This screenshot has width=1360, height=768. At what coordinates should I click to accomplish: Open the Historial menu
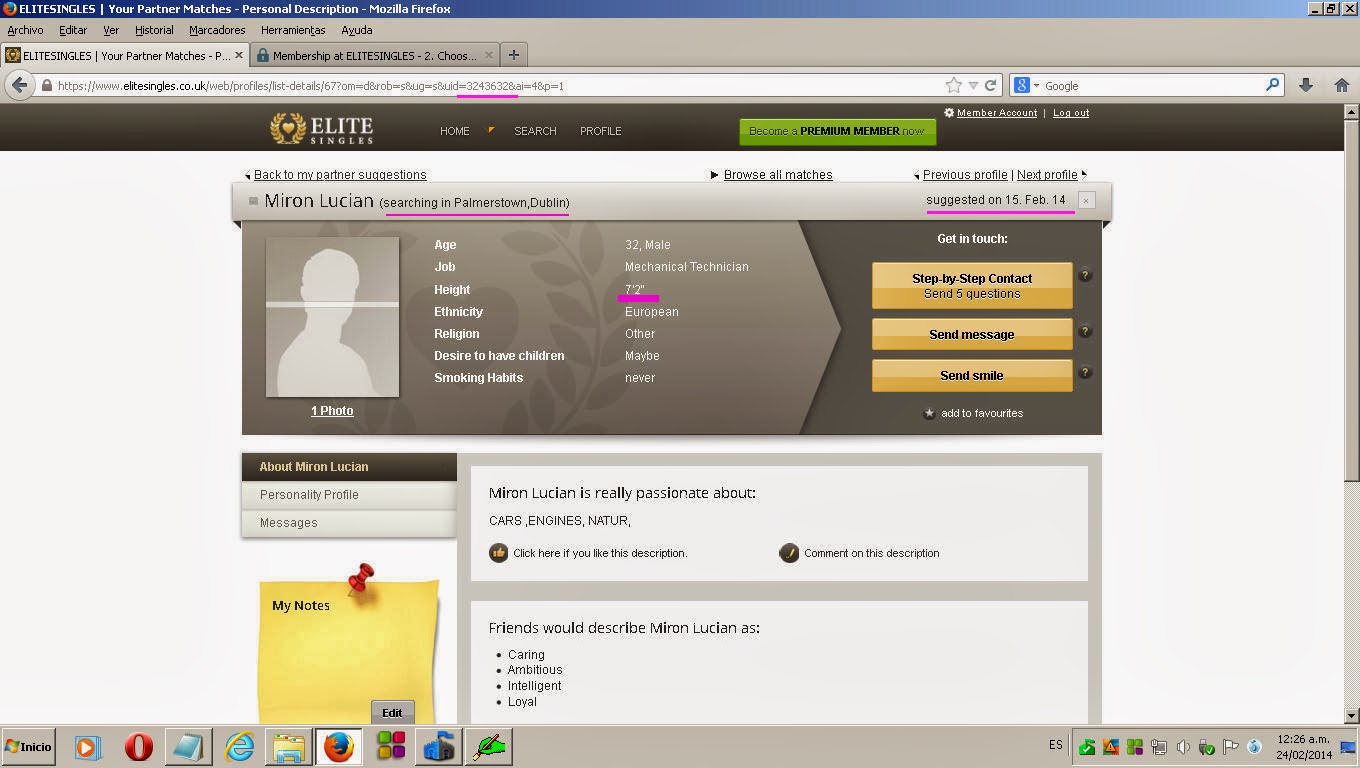click(154, 31)
